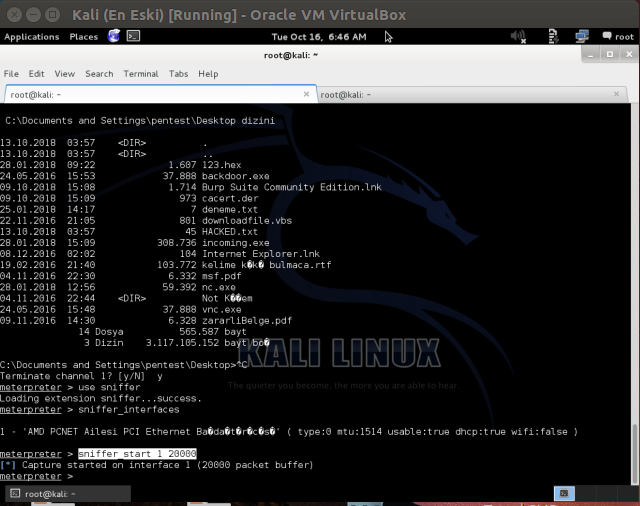
Task: Close the root@kali terminal window
Action: tap(629, 55)
